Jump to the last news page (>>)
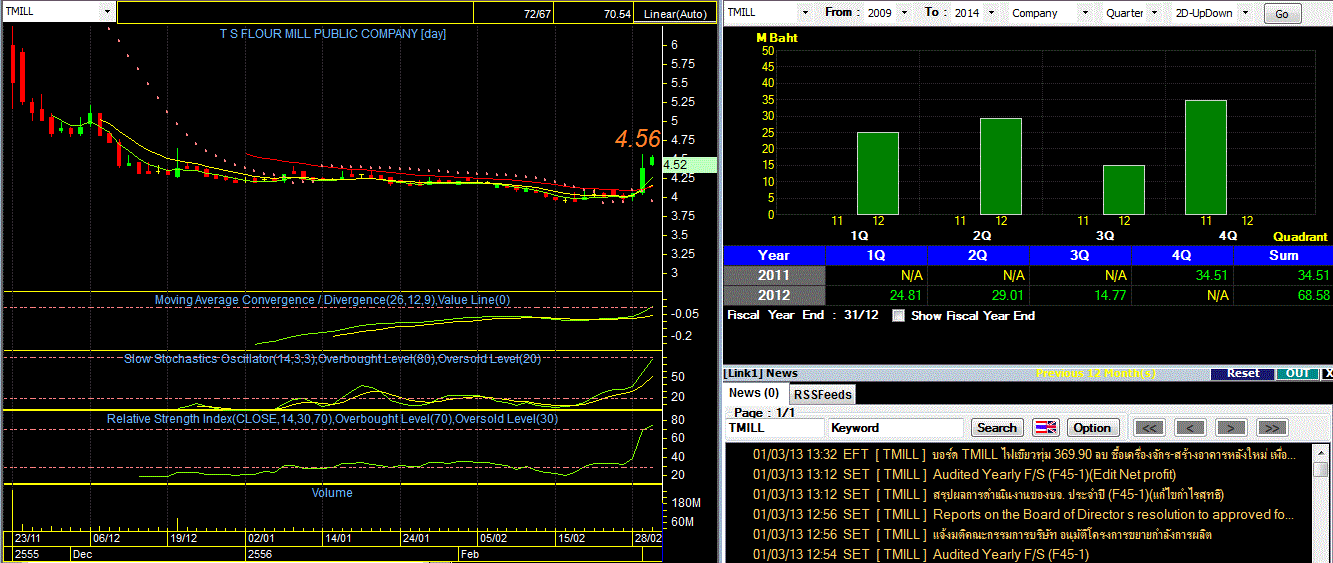 (1270, 427)
